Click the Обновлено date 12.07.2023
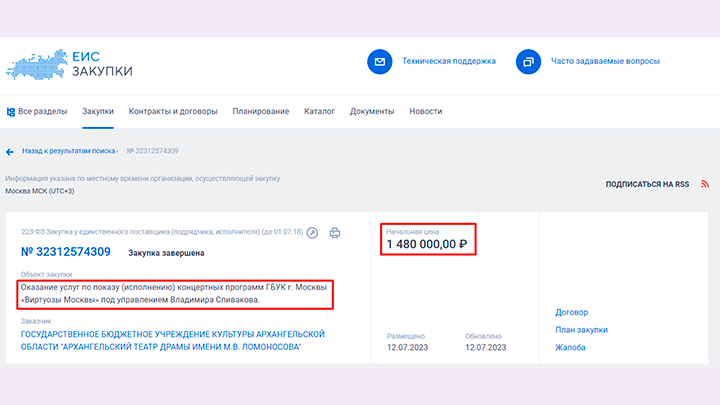The width and height of the screenshot is (720, 405). coord(485,347)
